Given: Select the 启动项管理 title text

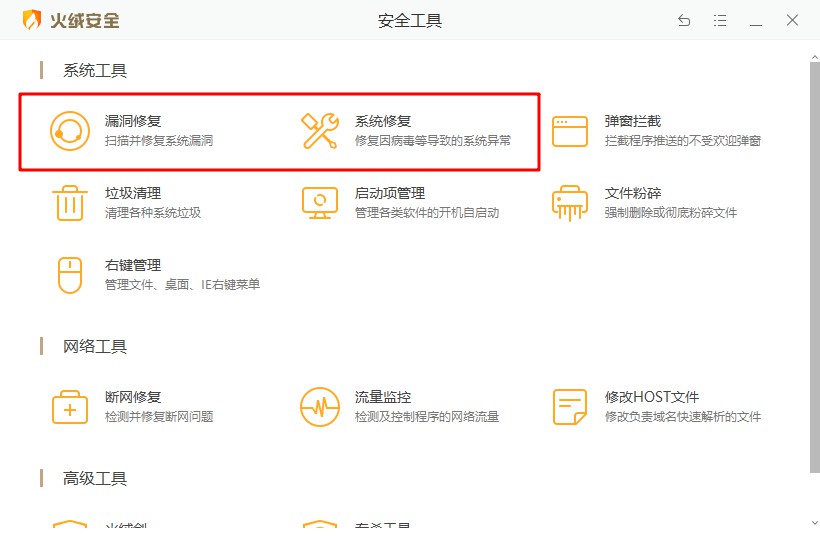Looking at the screenshot, I should tap(390, 193).
